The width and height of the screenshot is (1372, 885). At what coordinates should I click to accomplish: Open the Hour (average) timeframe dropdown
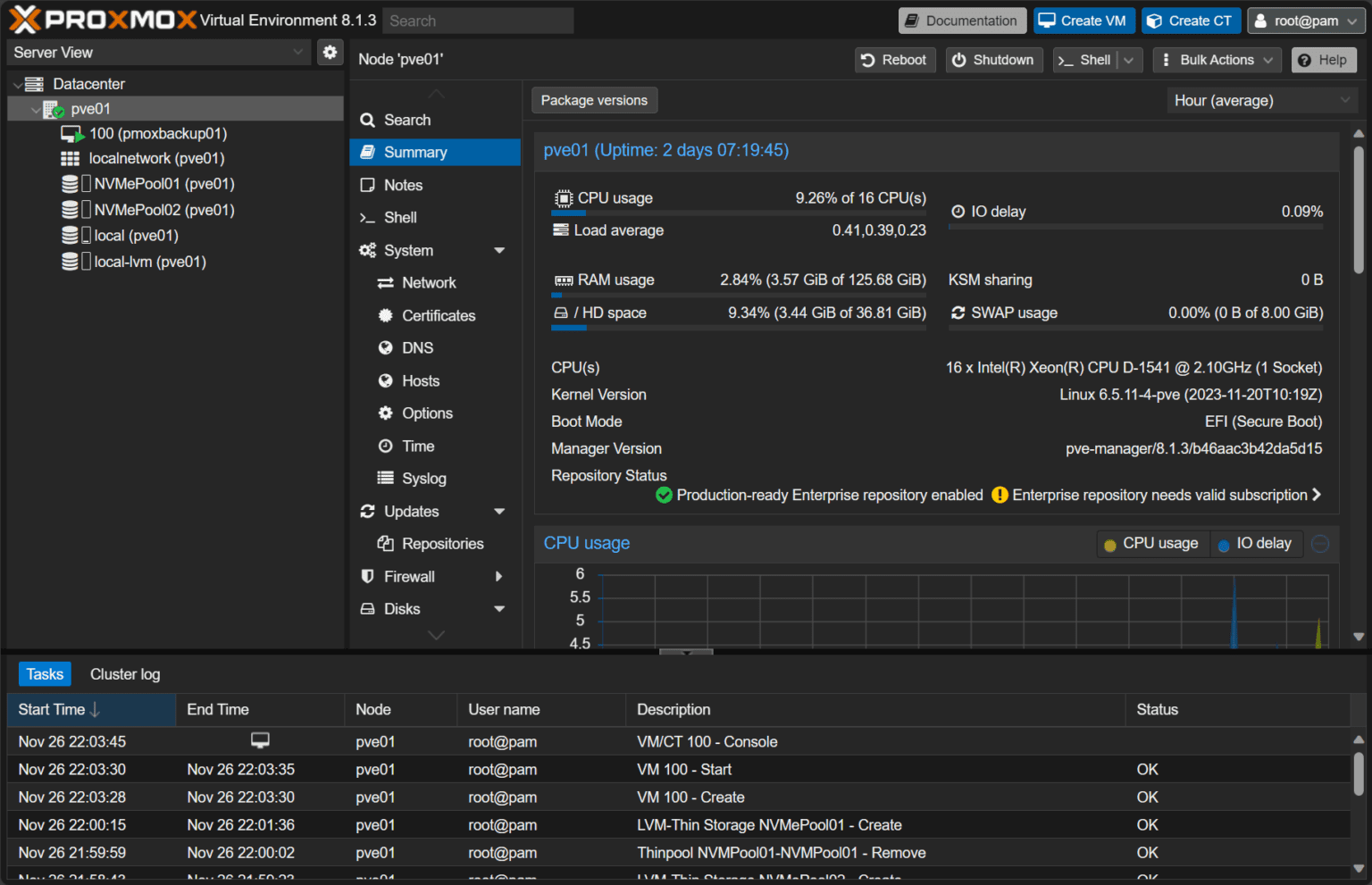coord(1261,100)
